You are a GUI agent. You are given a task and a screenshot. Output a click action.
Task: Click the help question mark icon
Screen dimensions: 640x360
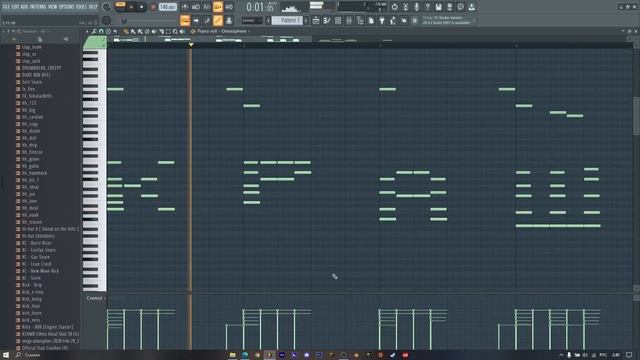(x=427, y=7)
